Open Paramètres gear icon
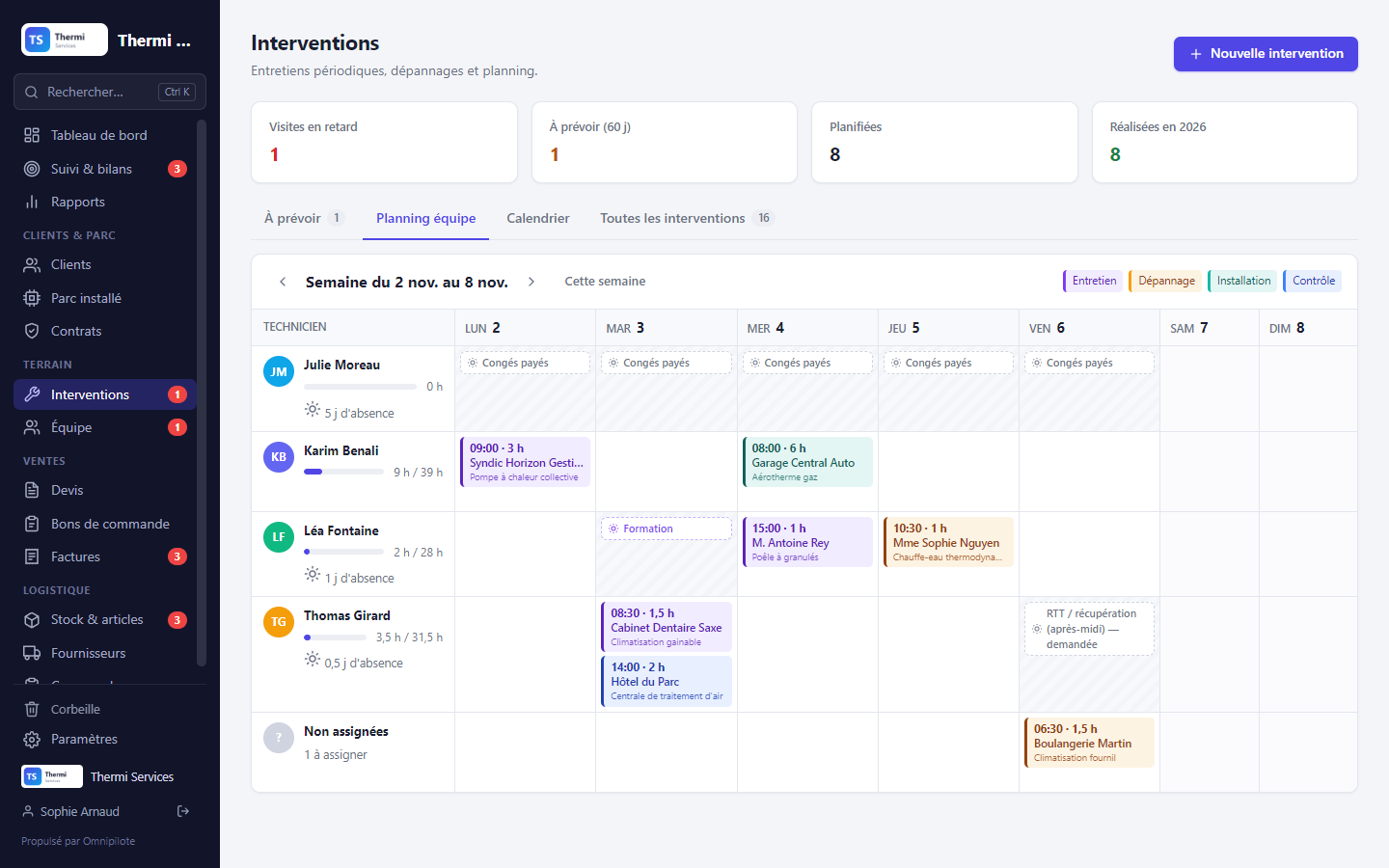The height and width of the screenshot is (868, 1389). (x=32, y=739)
